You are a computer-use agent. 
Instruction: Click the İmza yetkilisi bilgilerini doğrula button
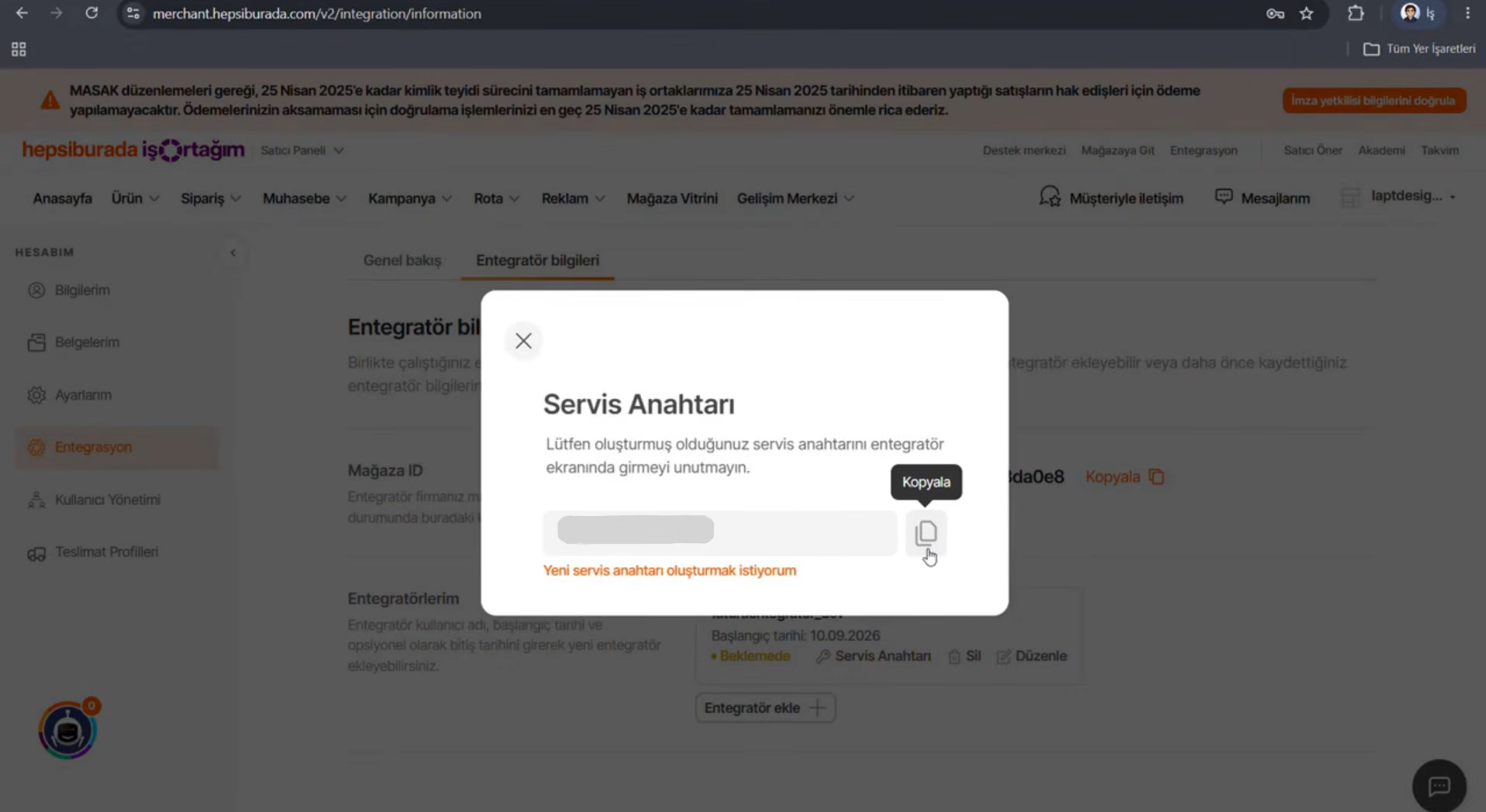coord(1374,101)
